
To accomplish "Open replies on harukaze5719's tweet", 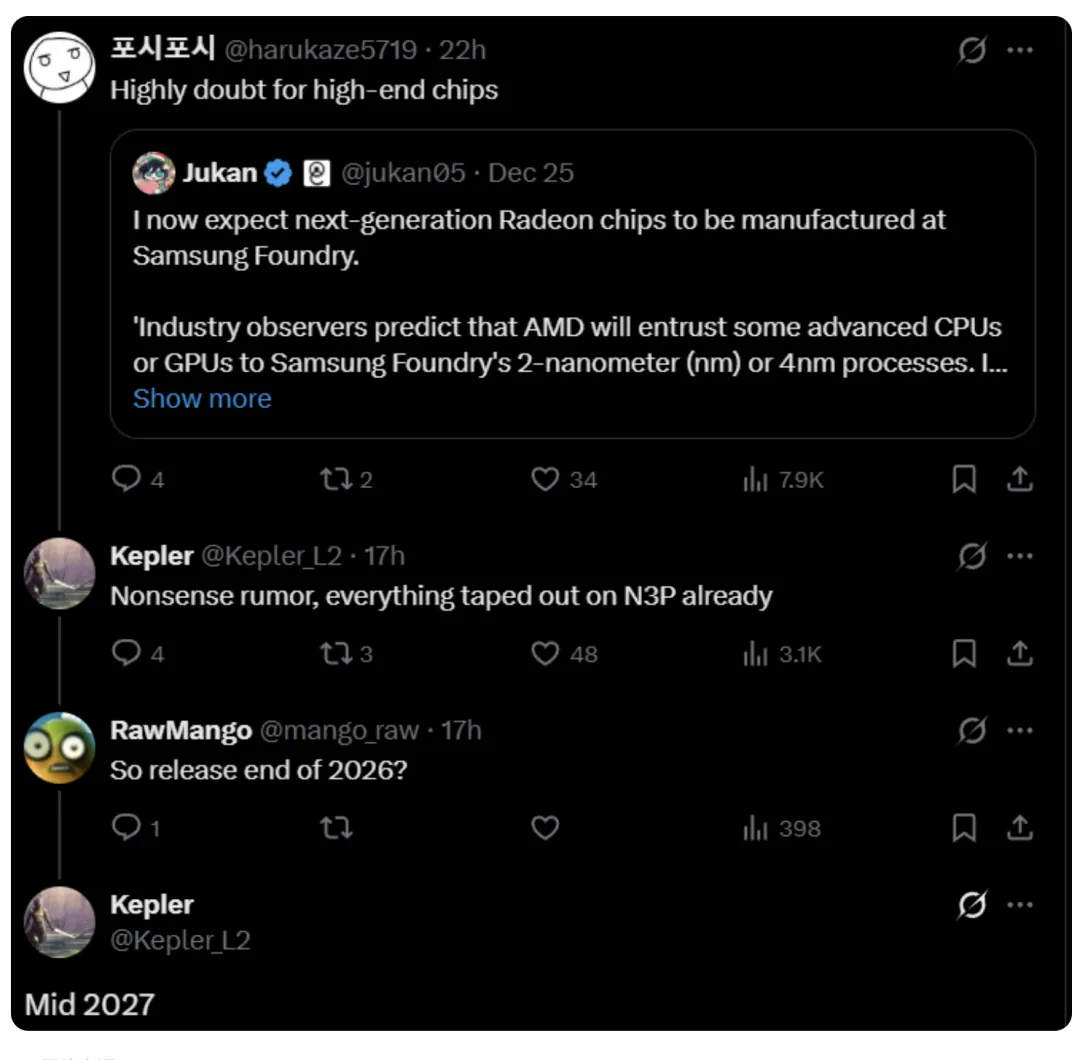I will 126,480.
